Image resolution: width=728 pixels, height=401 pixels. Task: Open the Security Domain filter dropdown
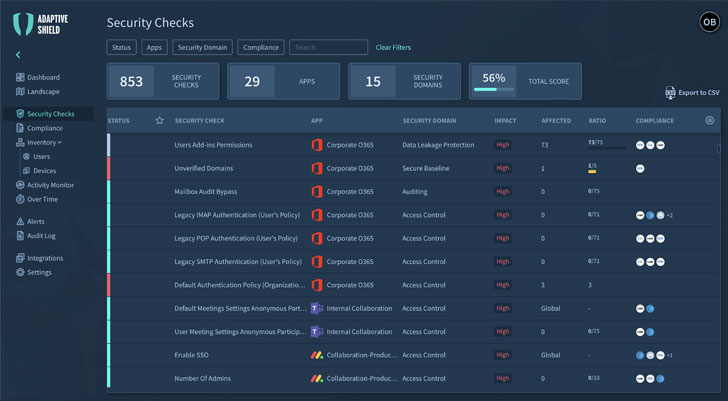tap(203, 47)
